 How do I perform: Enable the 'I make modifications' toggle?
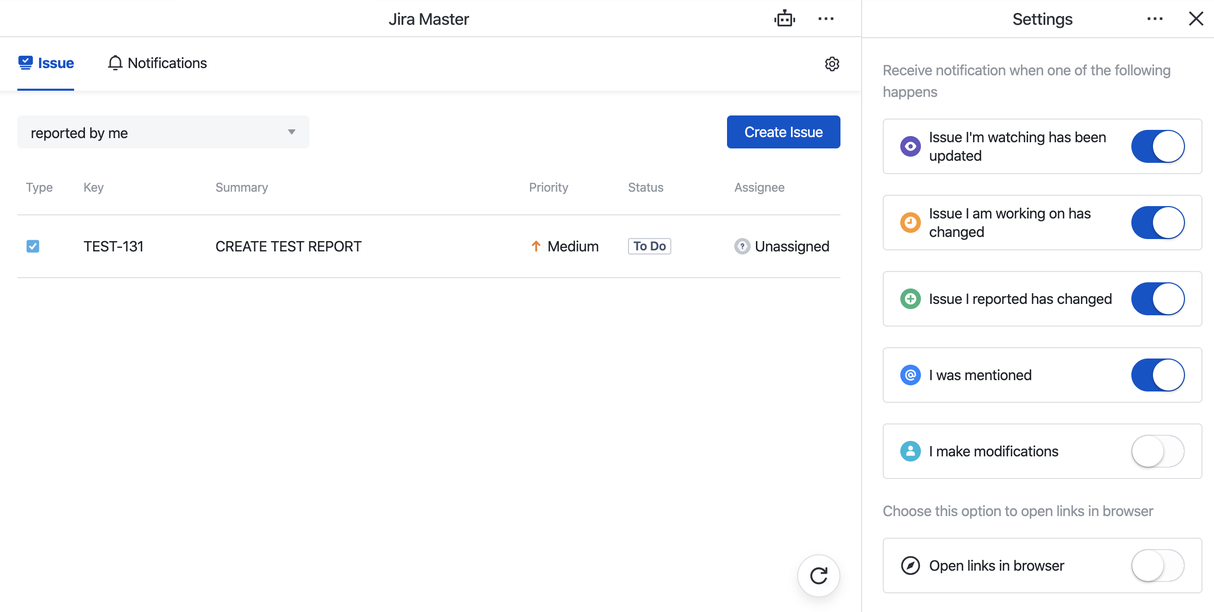click(x=1157, y=451)
